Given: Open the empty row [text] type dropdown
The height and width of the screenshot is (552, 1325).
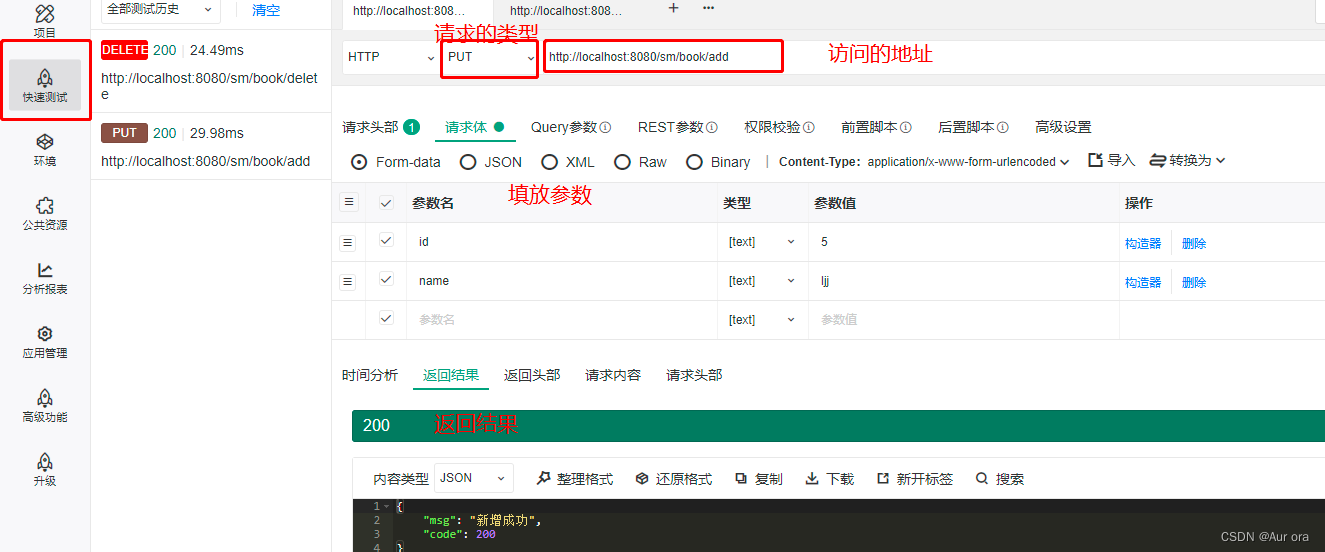Looking at the screenshot, I should pos(762,320).
